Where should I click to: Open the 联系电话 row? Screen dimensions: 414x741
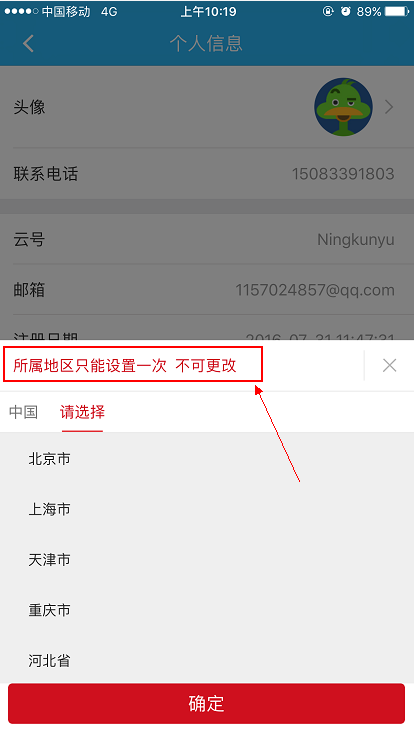coord(207,174)
